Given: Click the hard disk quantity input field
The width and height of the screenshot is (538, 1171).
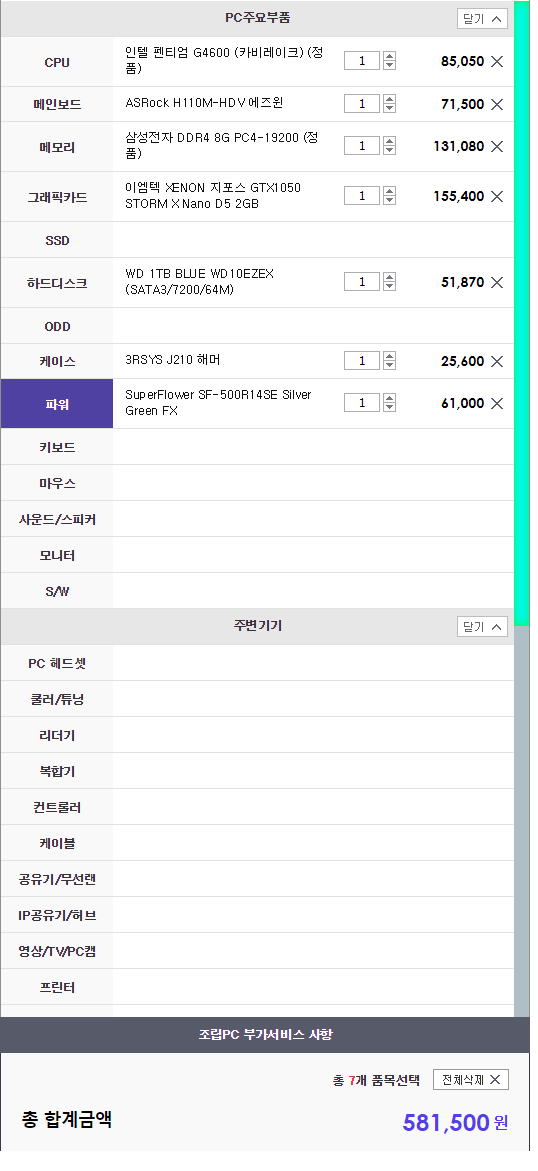Looking at the screenshot, I should click(x=362, y=282).
